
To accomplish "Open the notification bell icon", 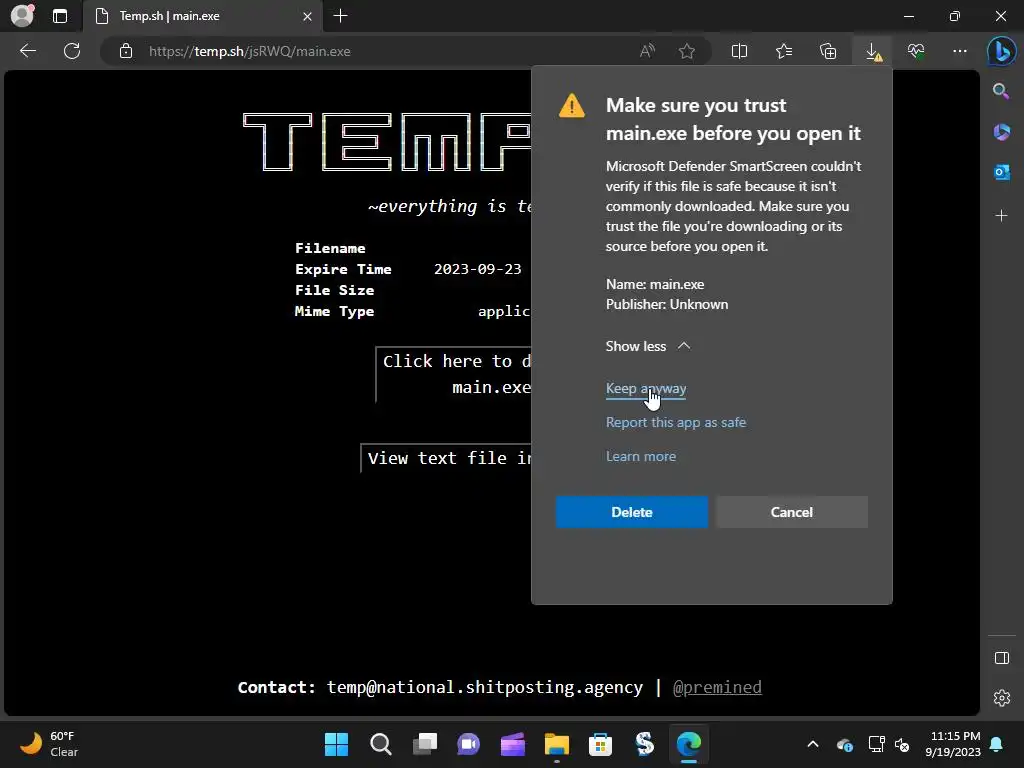I will click(997, 744).
